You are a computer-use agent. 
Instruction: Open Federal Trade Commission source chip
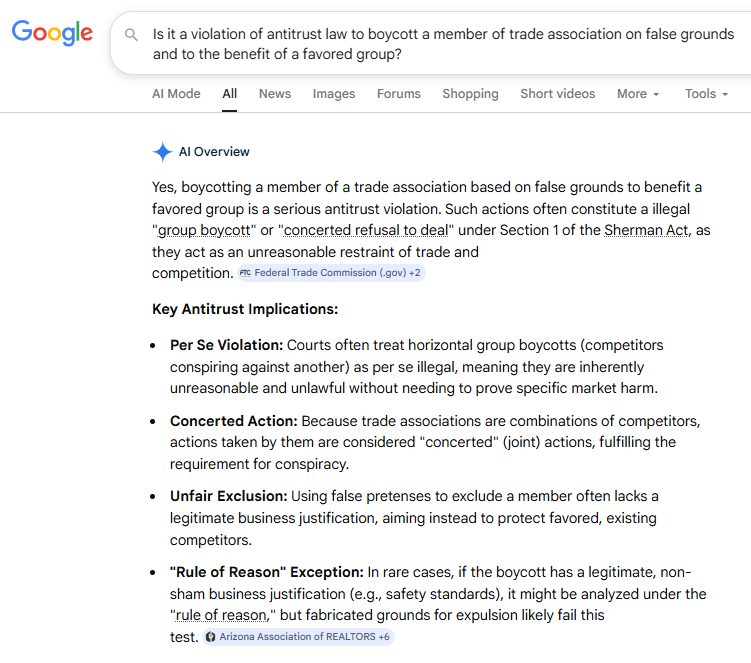(x=330, y=273)
